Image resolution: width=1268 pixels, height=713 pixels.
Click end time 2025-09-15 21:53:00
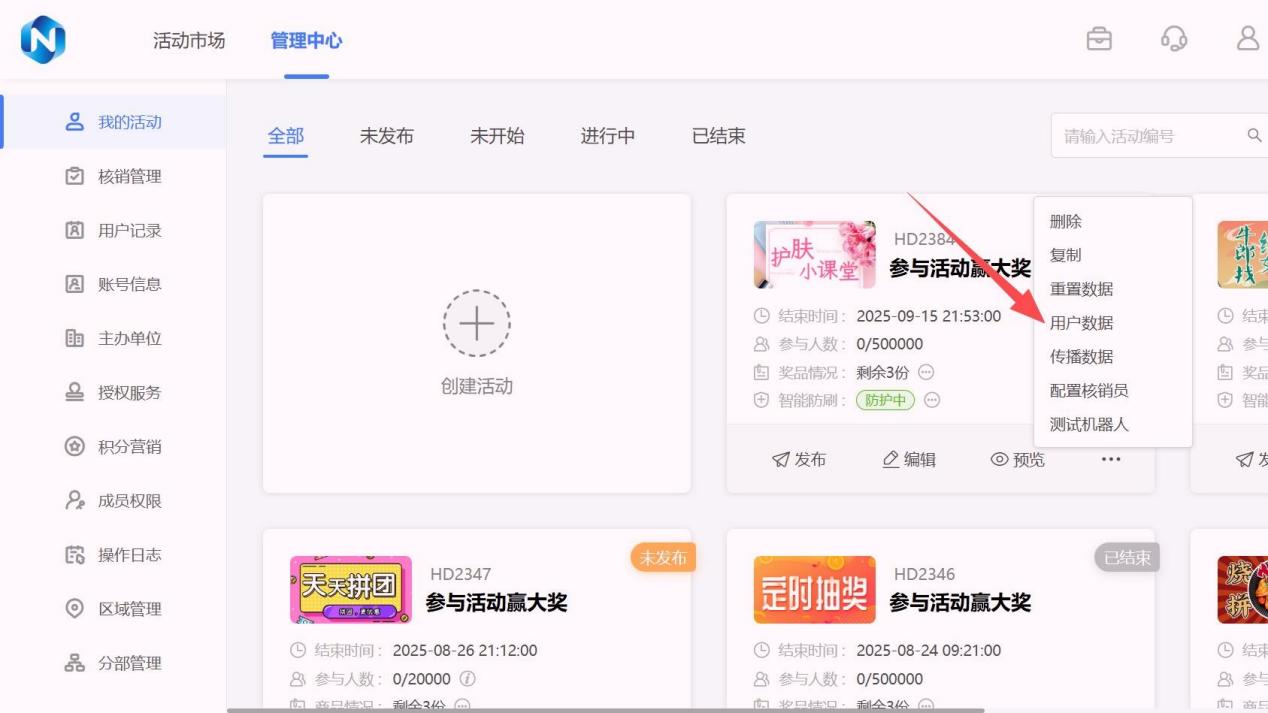[929, 316]
